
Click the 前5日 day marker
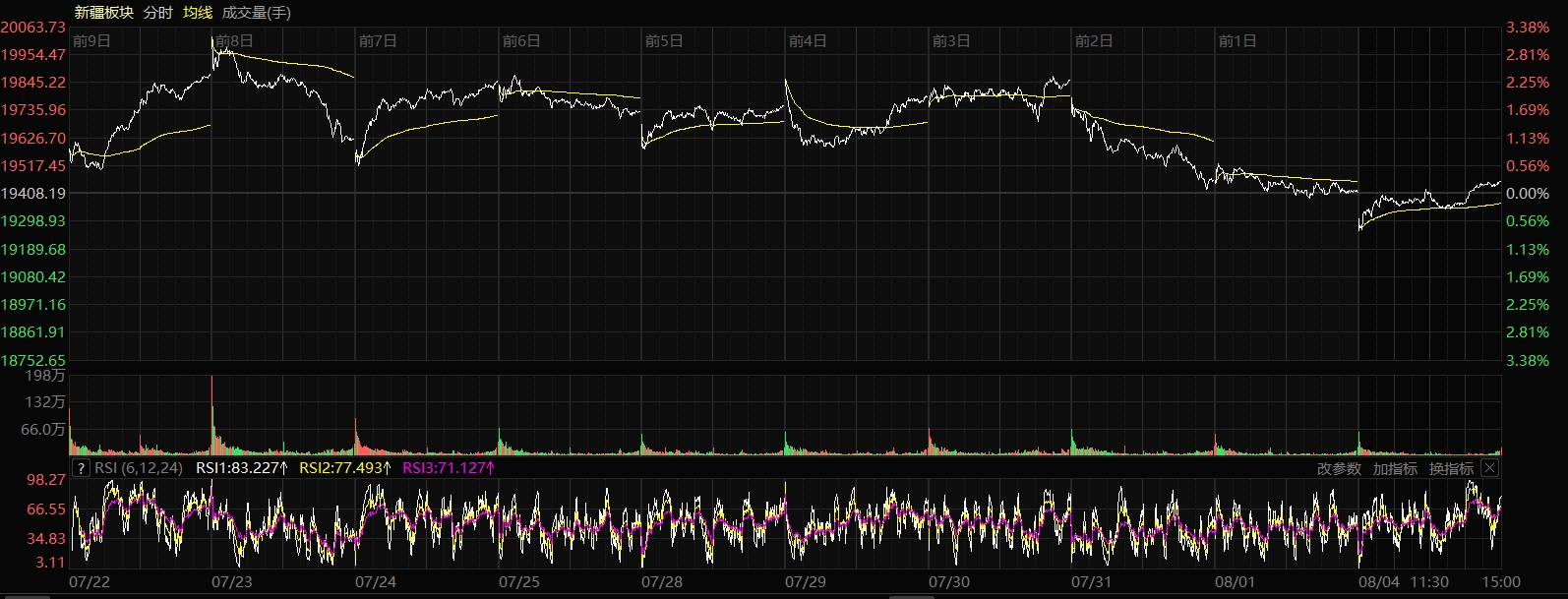click(x=664, y=41)
